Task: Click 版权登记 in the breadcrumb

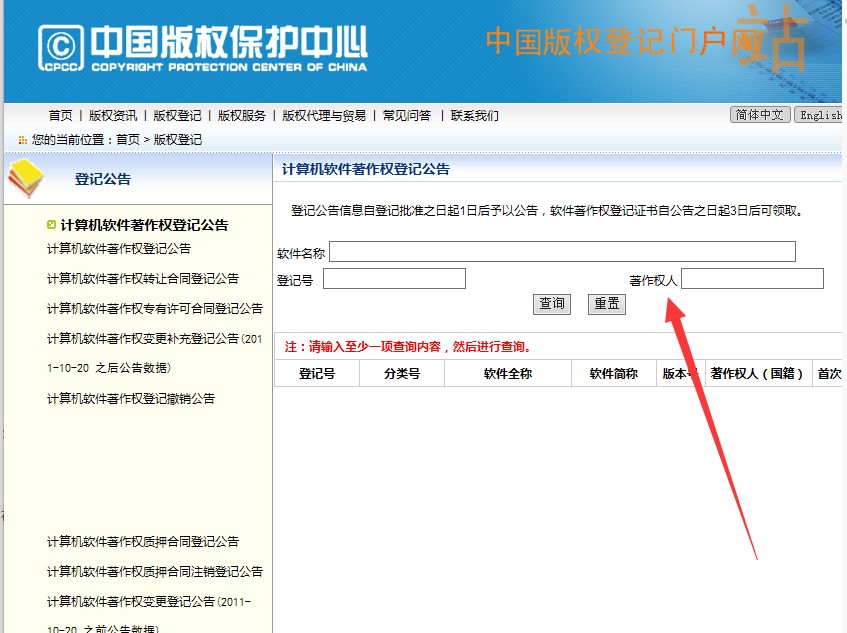Action: click(x=178, y=140)
